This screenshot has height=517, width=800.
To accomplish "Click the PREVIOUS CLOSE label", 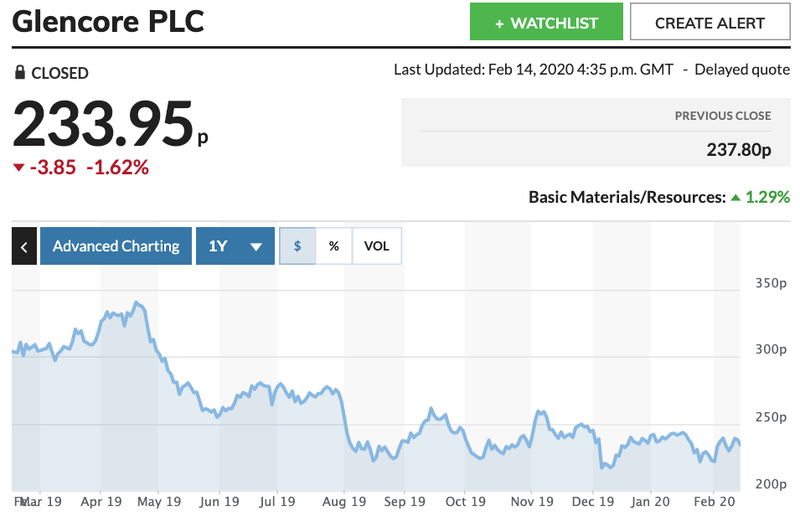I will click(x=723, y=116).
